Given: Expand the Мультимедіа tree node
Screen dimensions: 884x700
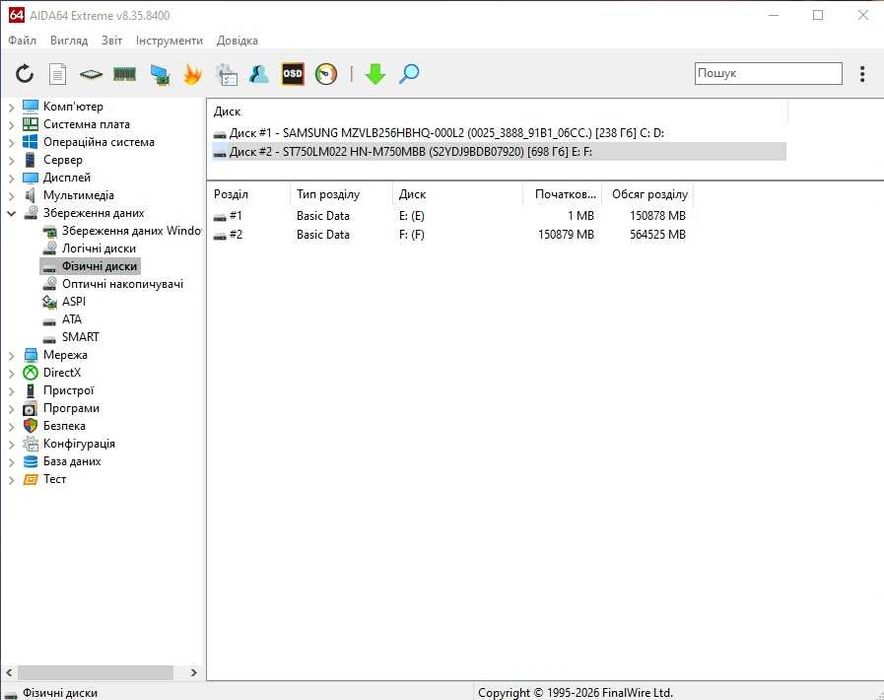Looking at the screenshot, I should click(x=11, y=196).
